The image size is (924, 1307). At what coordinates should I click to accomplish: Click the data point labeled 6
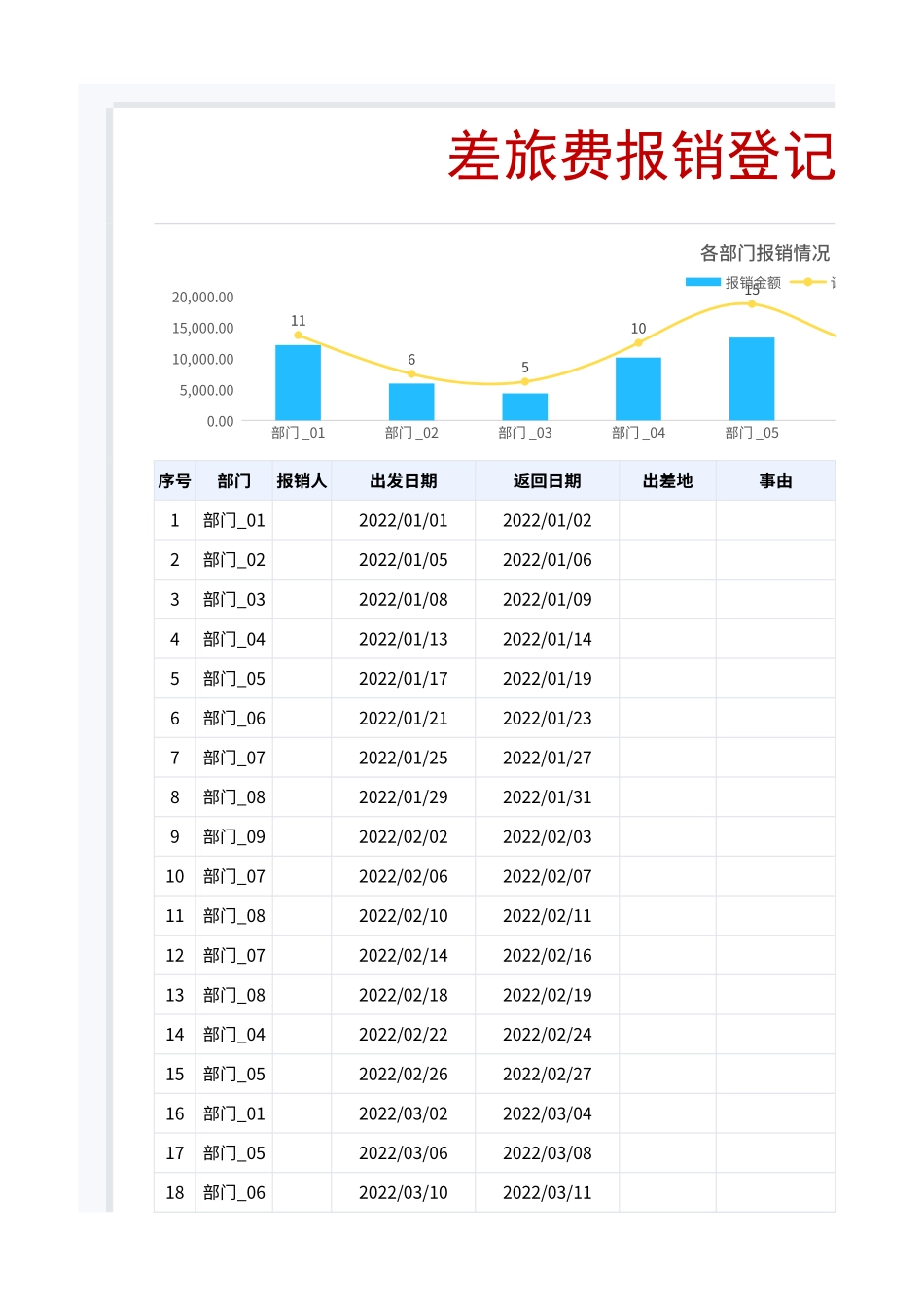point(411,373)
